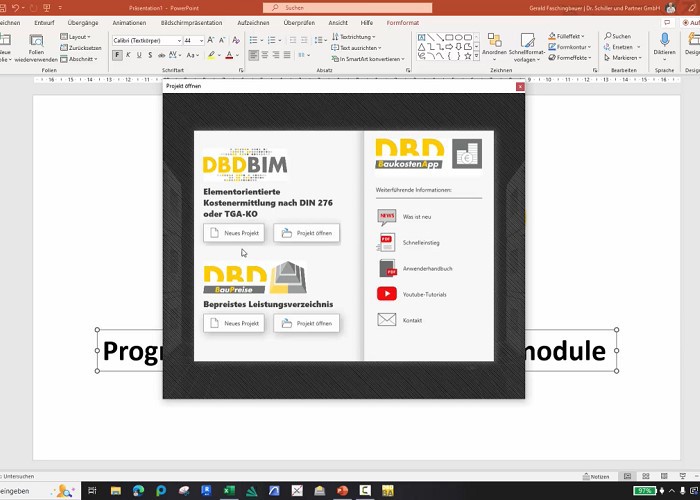Click the DBD BIM logo

(x=245, y=165)
